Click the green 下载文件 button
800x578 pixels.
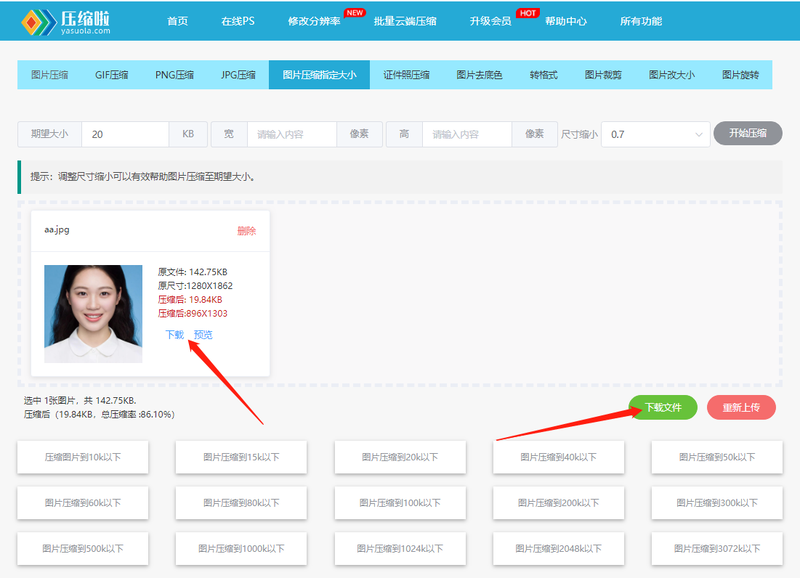[x=663, y=407]
